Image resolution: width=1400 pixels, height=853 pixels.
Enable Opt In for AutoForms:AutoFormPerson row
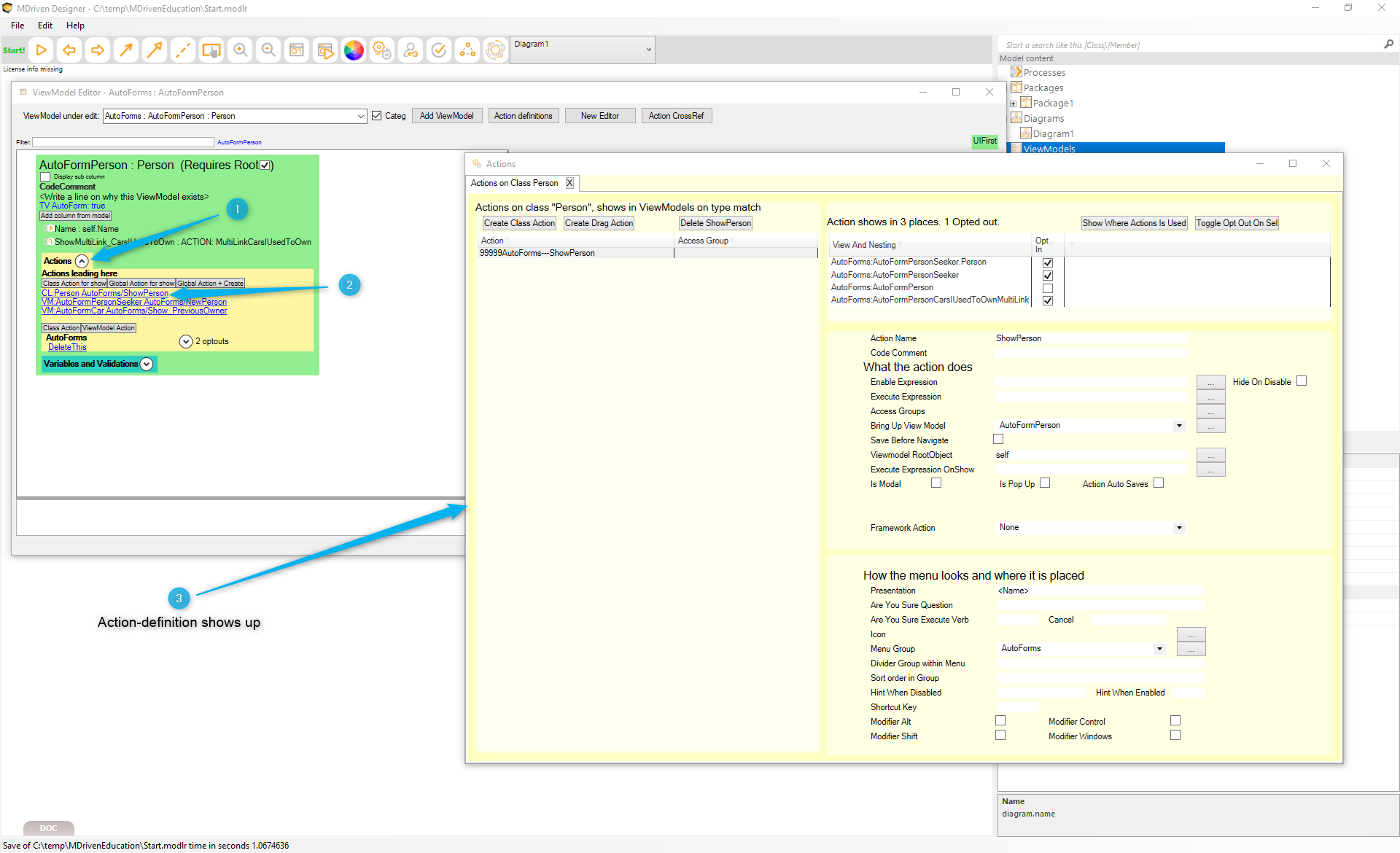[x=1048, y=288]
